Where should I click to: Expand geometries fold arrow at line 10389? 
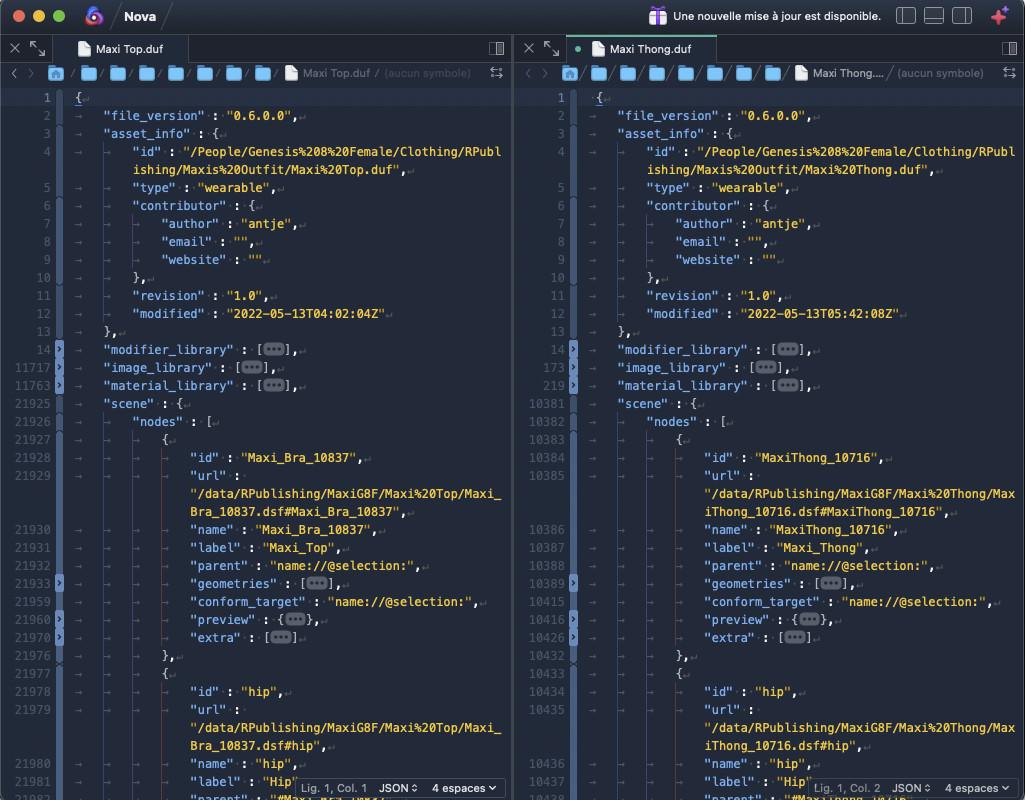573,583
